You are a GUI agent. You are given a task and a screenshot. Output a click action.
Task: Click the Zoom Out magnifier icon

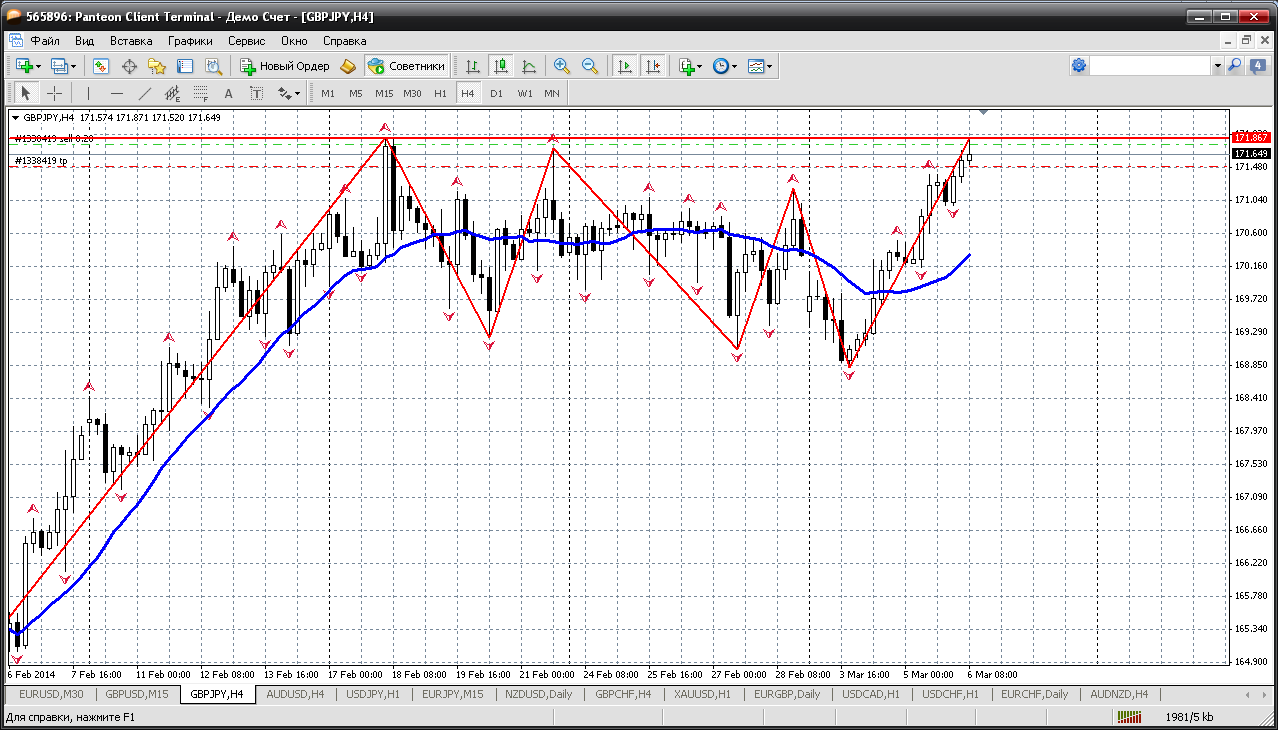590,66
